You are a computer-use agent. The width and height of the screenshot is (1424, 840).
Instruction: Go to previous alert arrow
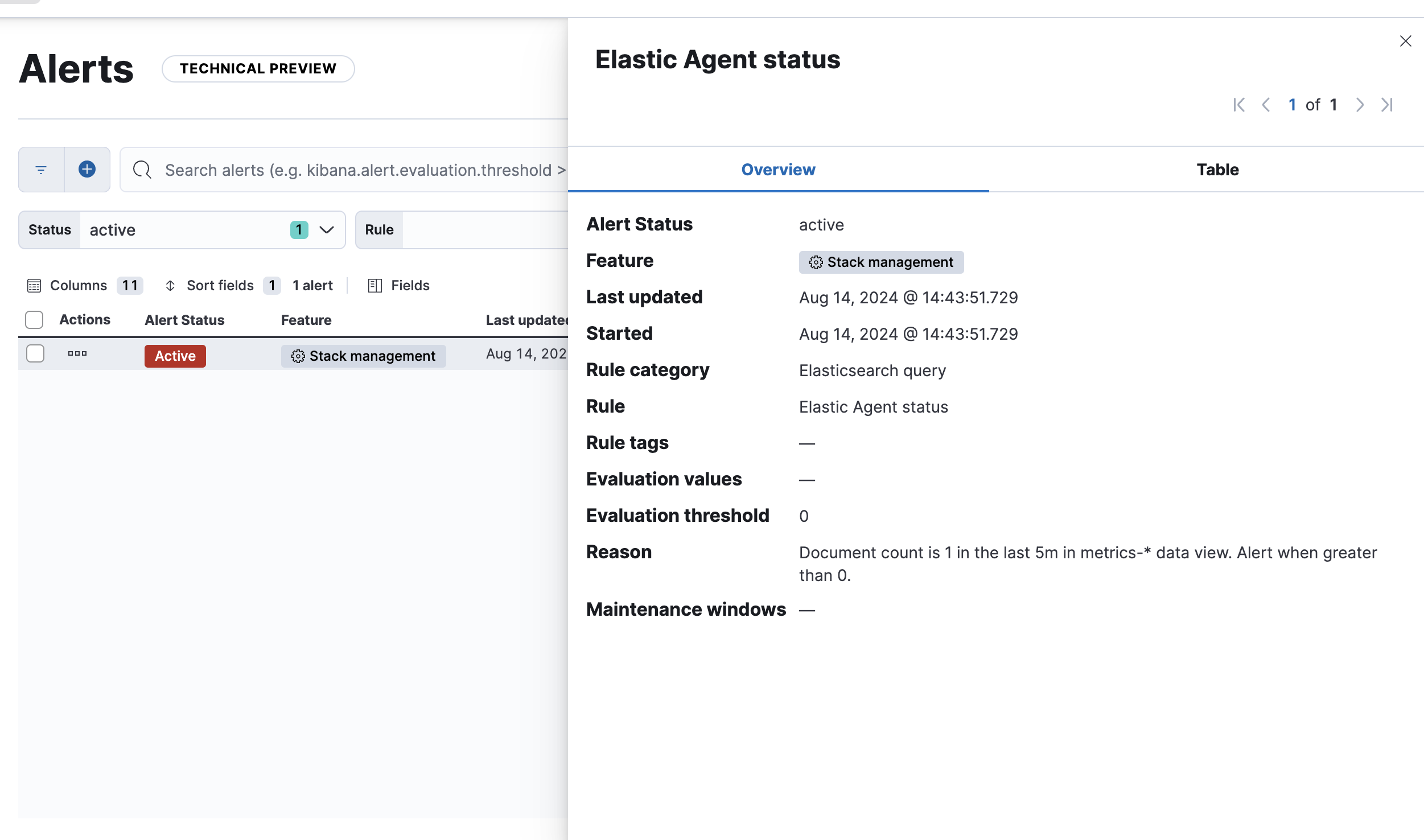[x=1266, y=105]
